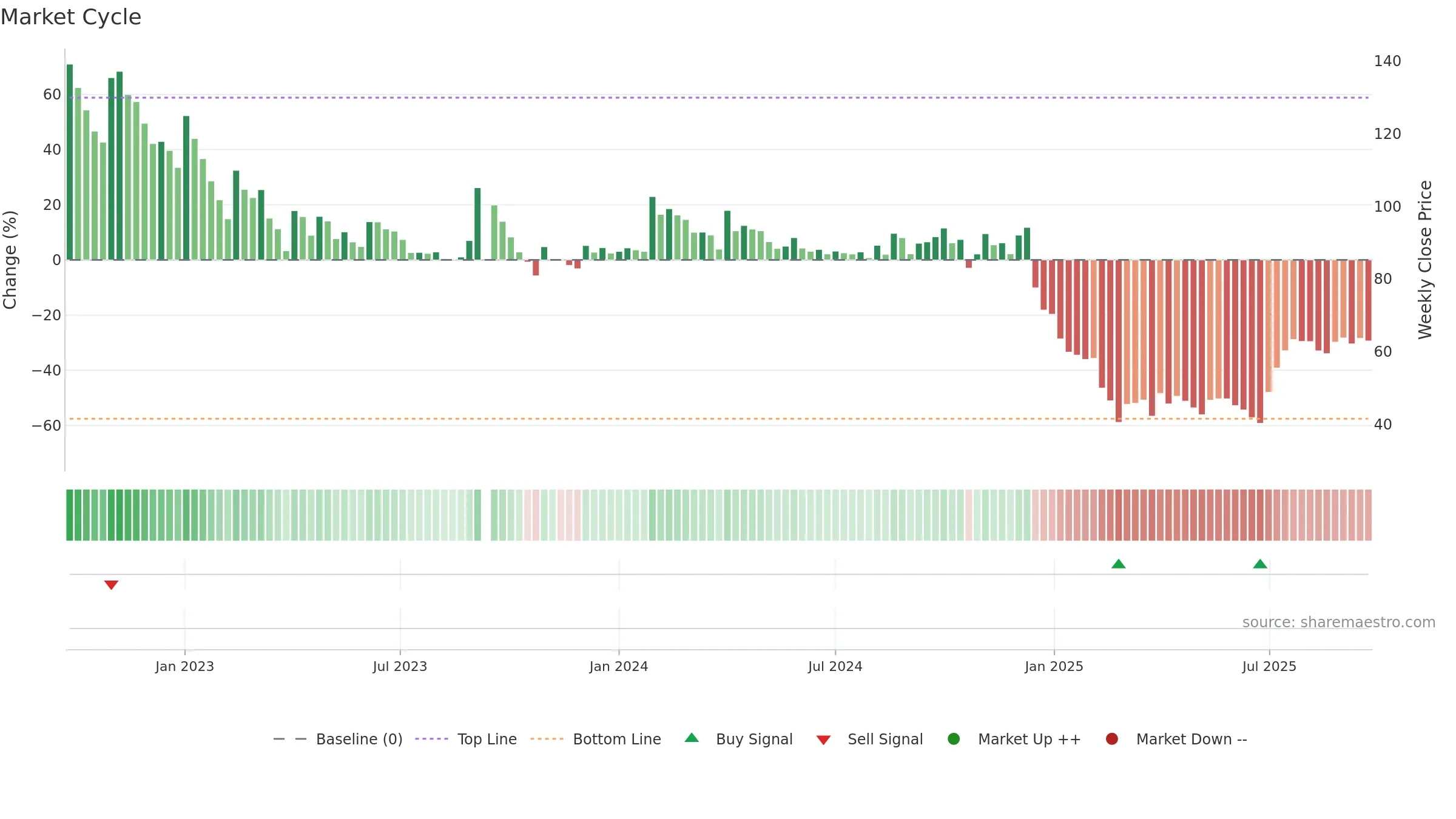The width and height of the screenshot is (1456, 819).
Task: Click the Jul 2023 x-axis label
Action: [400, 667]
